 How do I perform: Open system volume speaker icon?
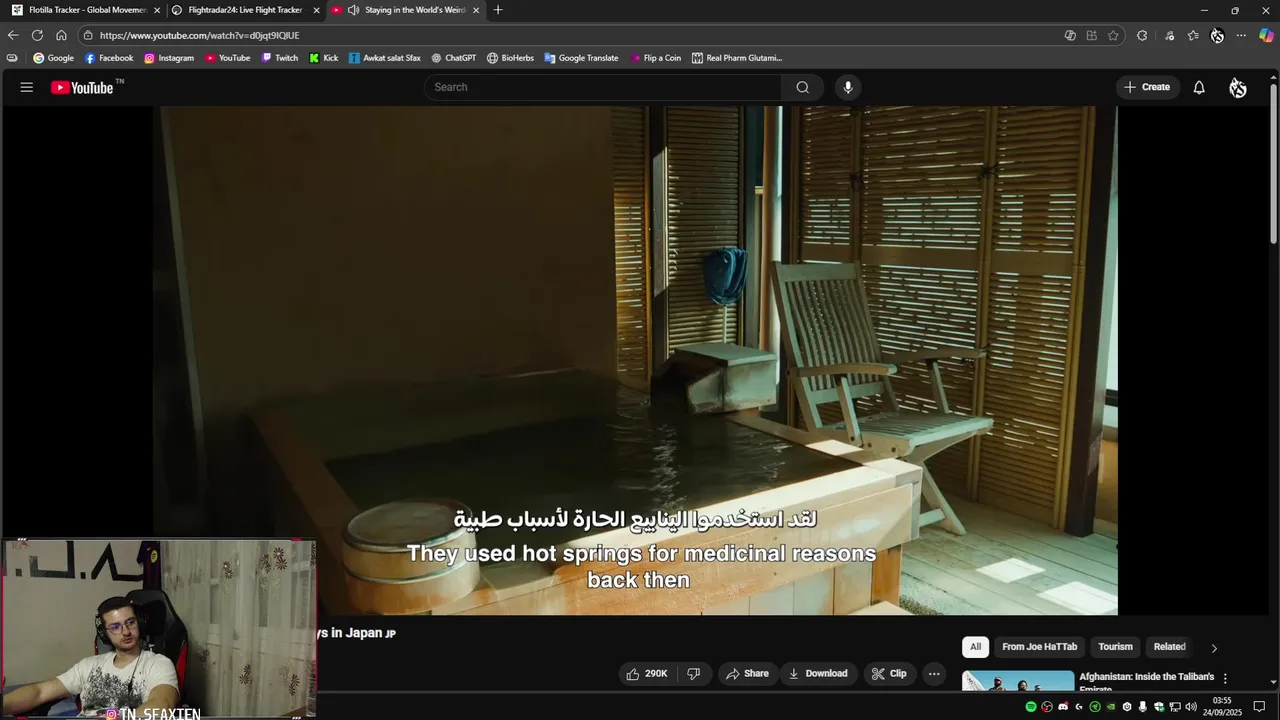(x=1191, y=707)
